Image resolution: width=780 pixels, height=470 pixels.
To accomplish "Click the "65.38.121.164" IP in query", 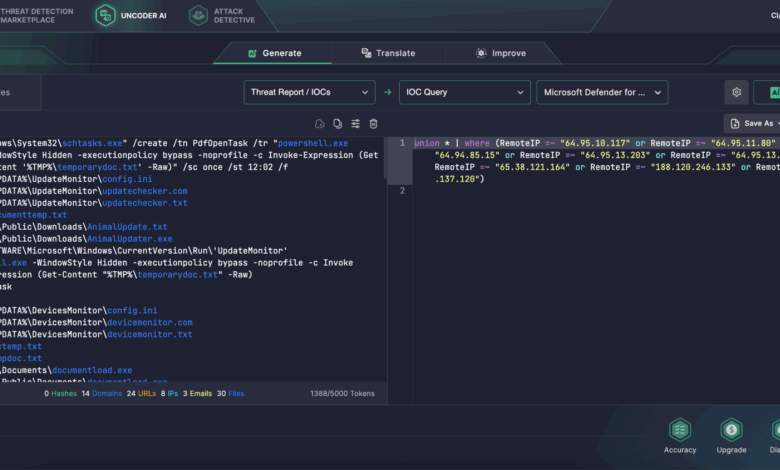I will coord(532,167).
